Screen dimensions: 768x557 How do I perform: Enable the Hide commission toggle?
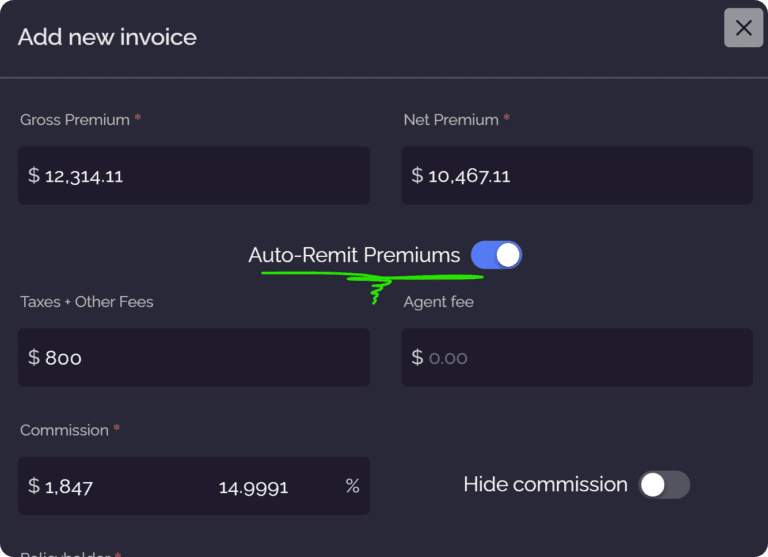coord(664,485)
